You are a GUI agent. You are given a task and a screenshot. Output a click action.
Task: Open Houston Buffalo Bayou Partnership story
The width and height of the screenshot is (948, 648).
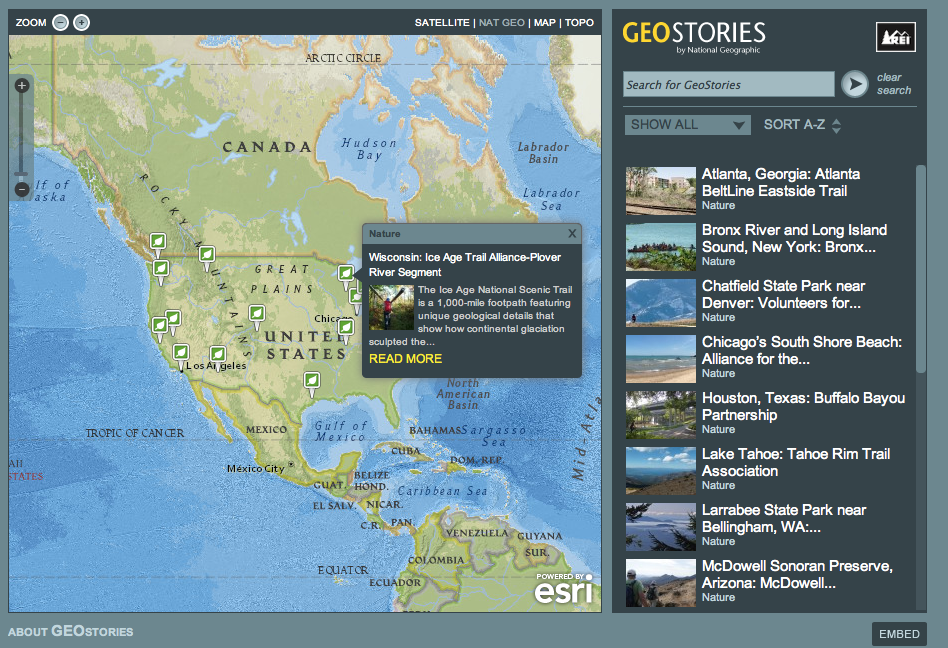[803, 406]
